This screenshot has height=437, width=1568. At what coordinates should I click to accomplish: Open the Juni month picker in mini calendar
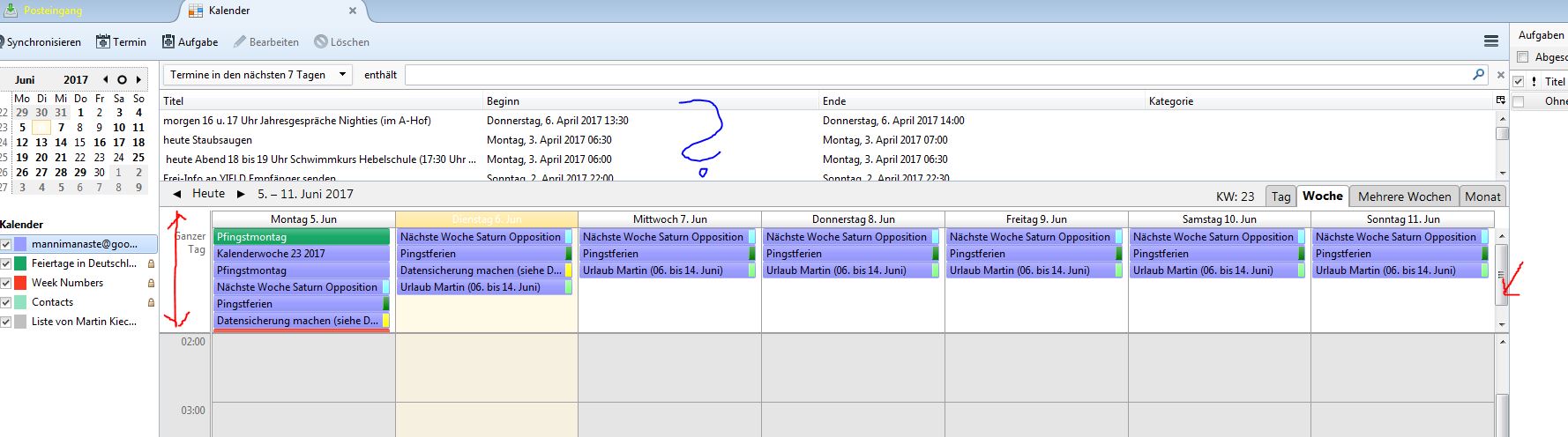25,79
